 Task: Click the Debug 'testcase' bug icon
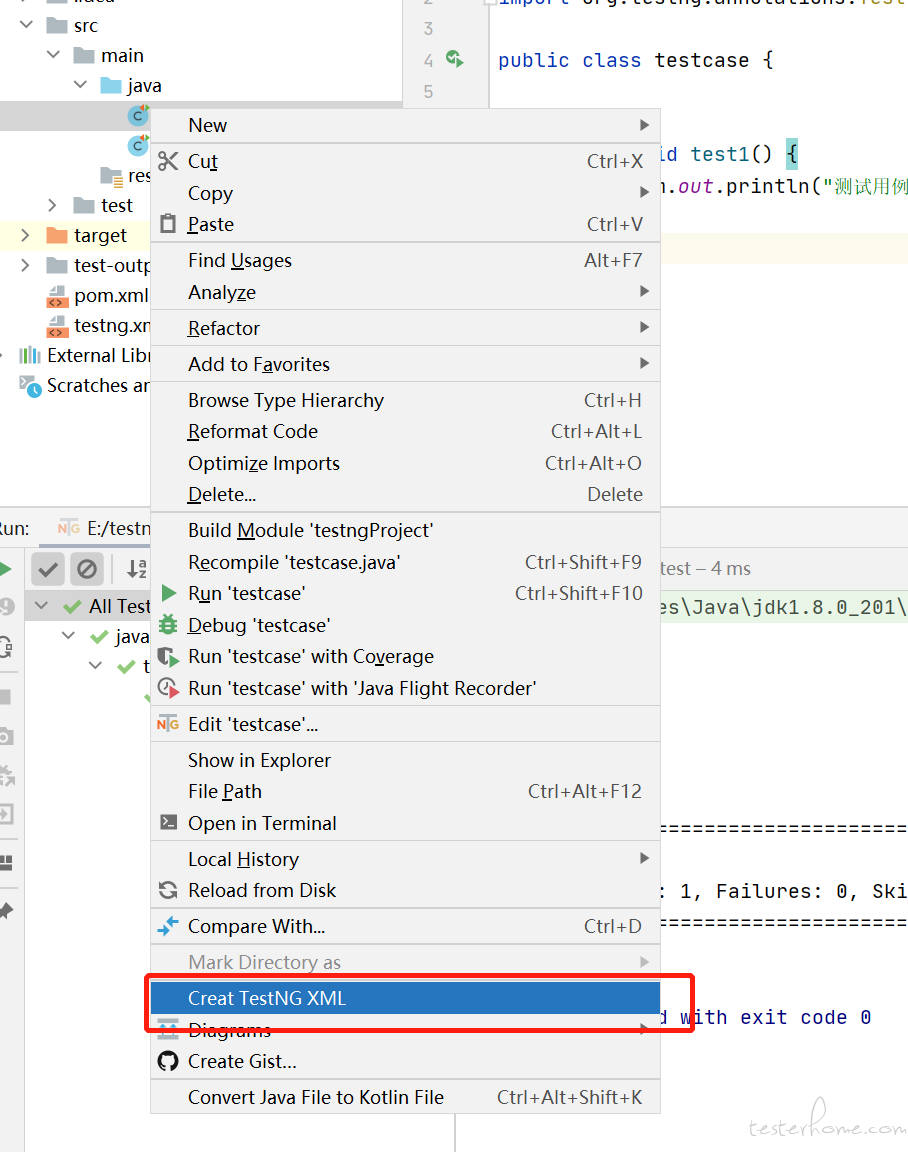tap(168, 624)
